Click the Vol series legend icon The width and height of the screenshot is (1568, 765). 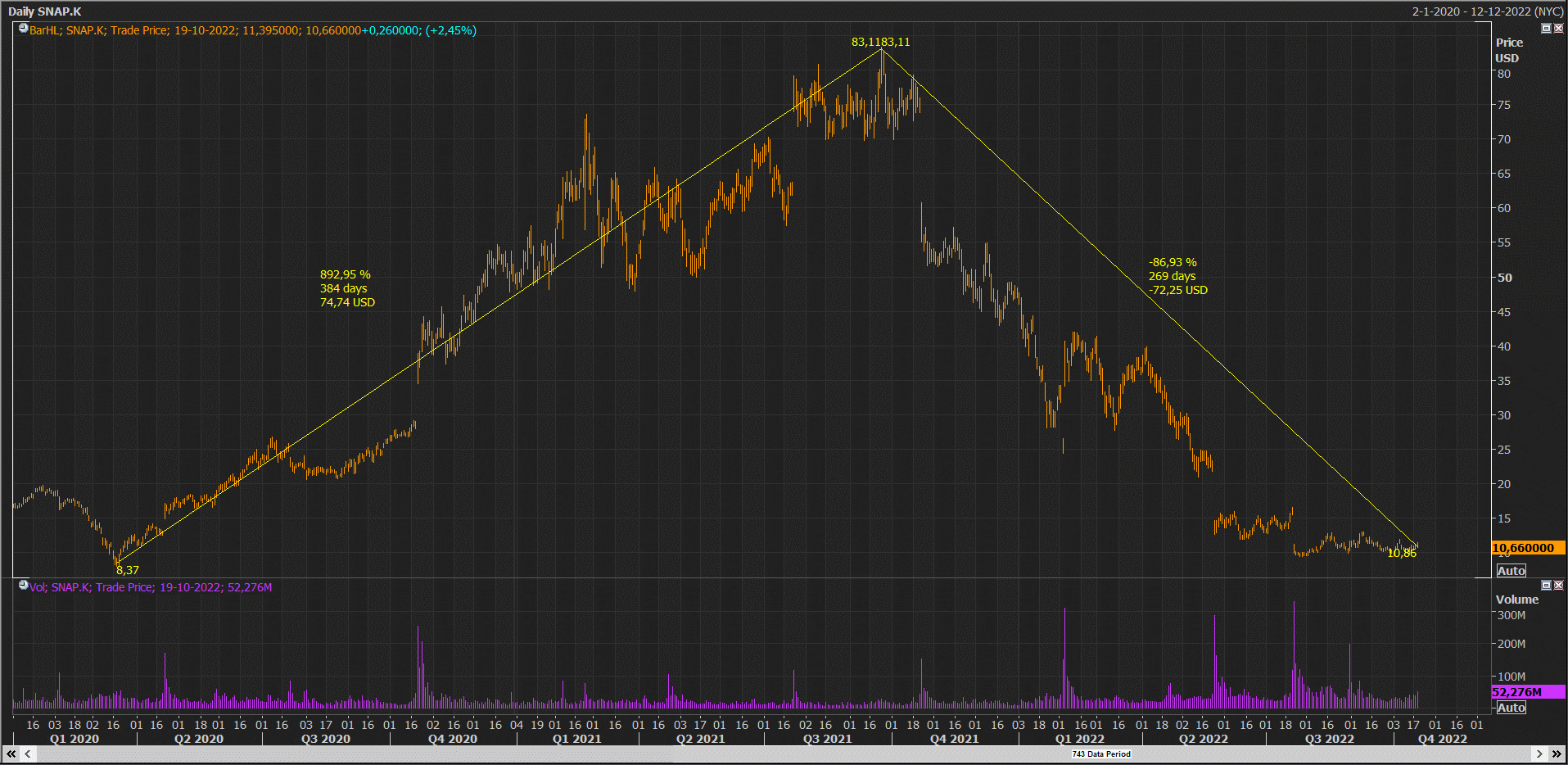click(23, 586)
